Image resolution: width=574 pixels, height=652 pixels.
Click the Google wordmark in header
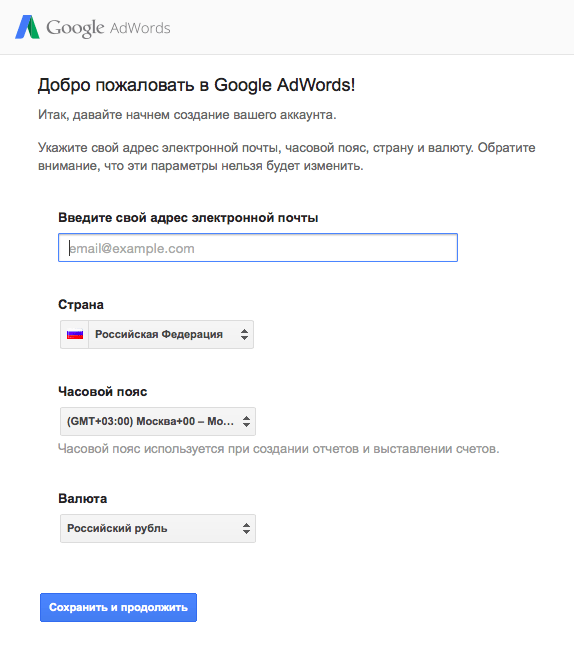75,28
